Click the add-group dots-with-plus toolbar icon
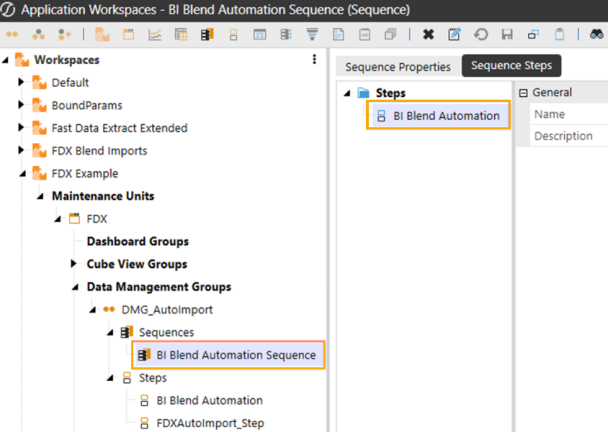This screenshot has width=608, height=432. (x=65, y=35)
